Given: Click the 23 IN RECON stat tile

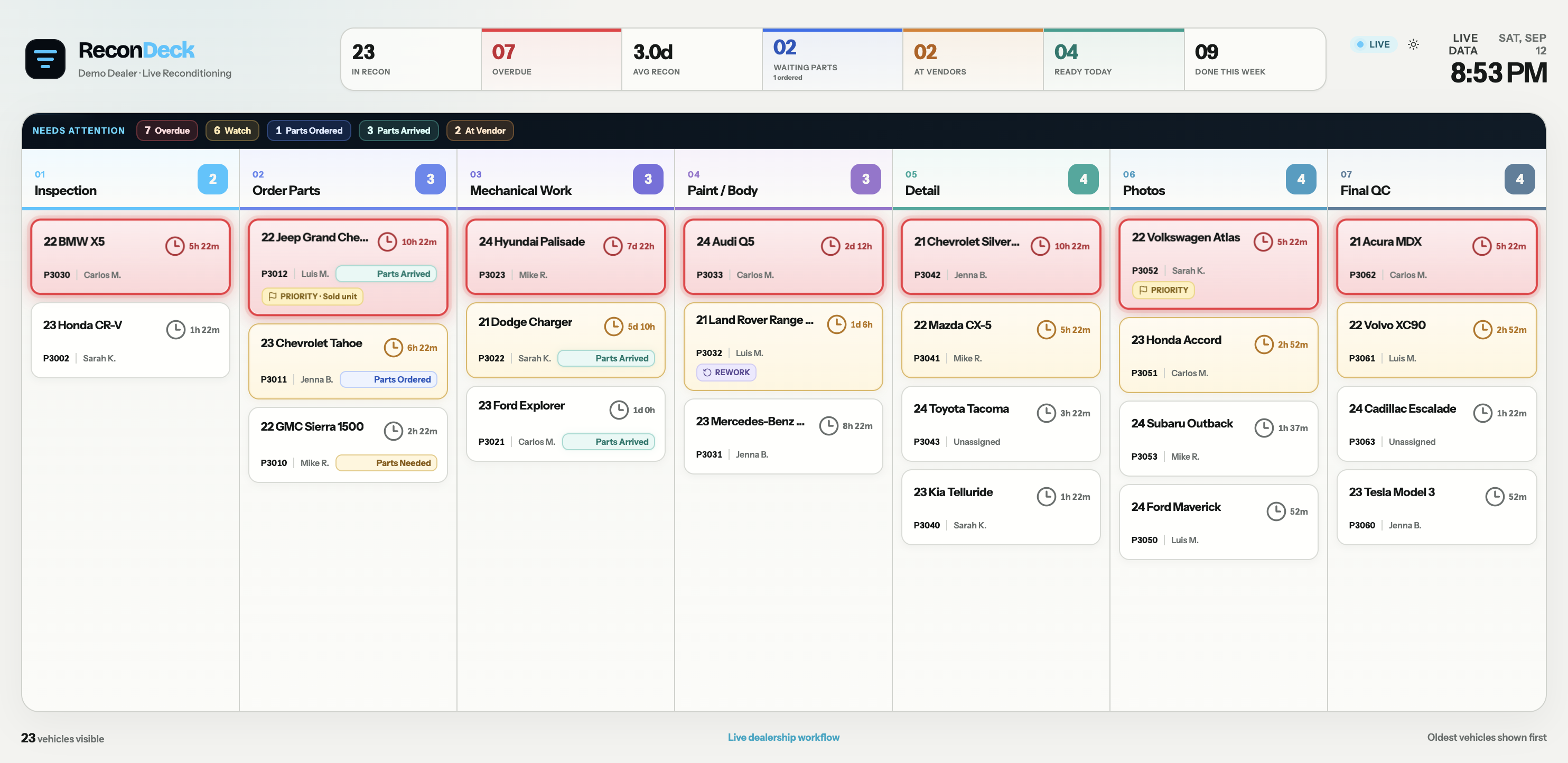Looking at the screenshot, I should (x=411, y=59).
